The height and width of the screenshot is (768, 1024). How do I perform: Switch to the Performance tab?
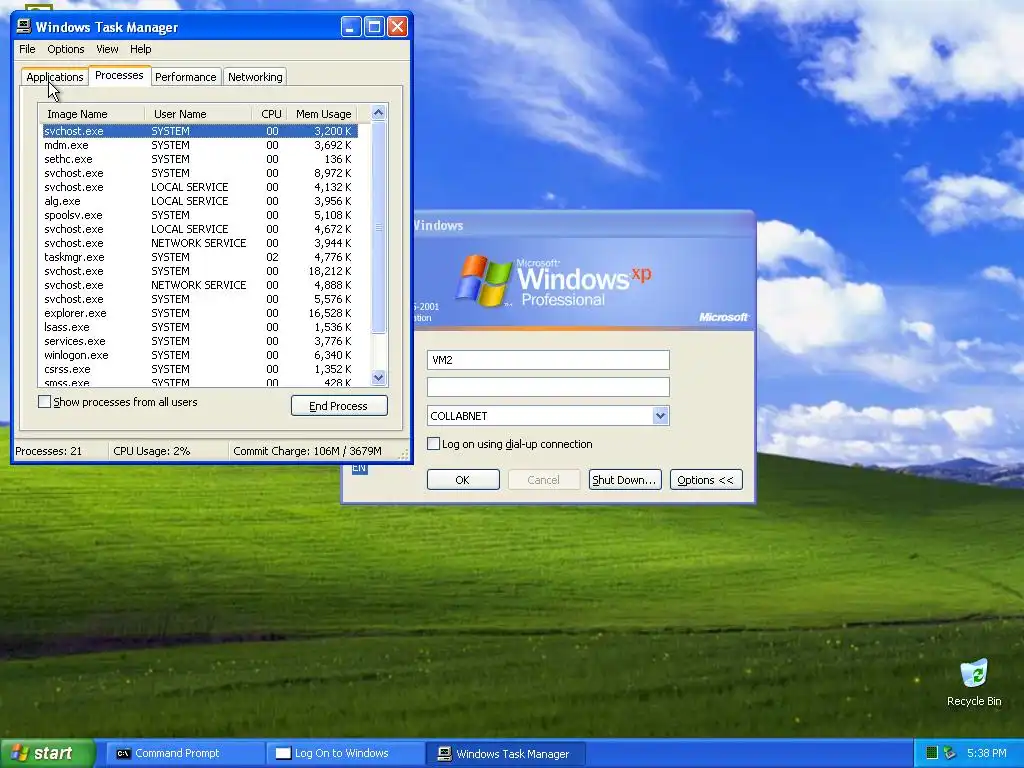185,77
